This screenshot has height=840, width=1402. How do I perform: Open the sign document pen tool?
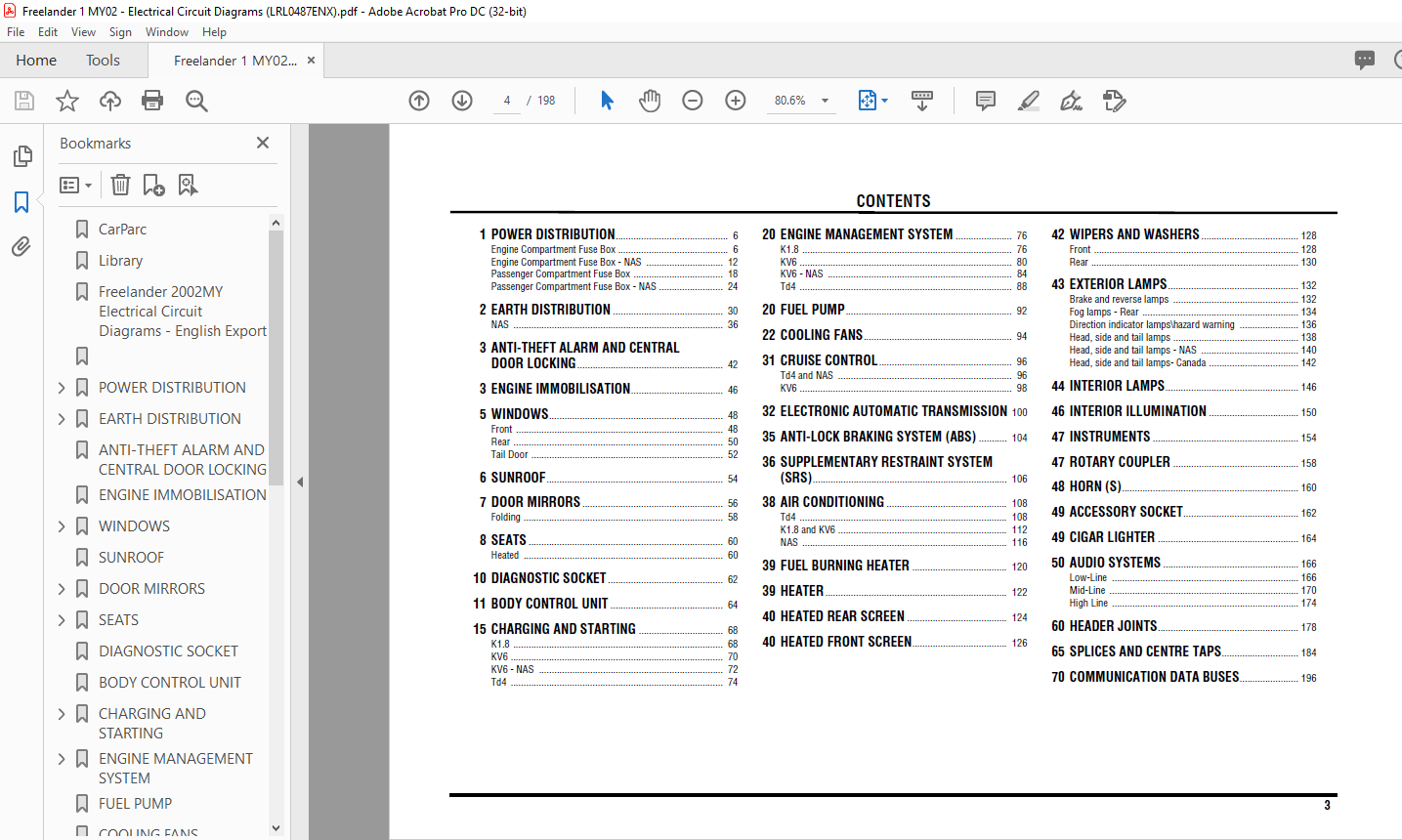tap(1072, 101)
